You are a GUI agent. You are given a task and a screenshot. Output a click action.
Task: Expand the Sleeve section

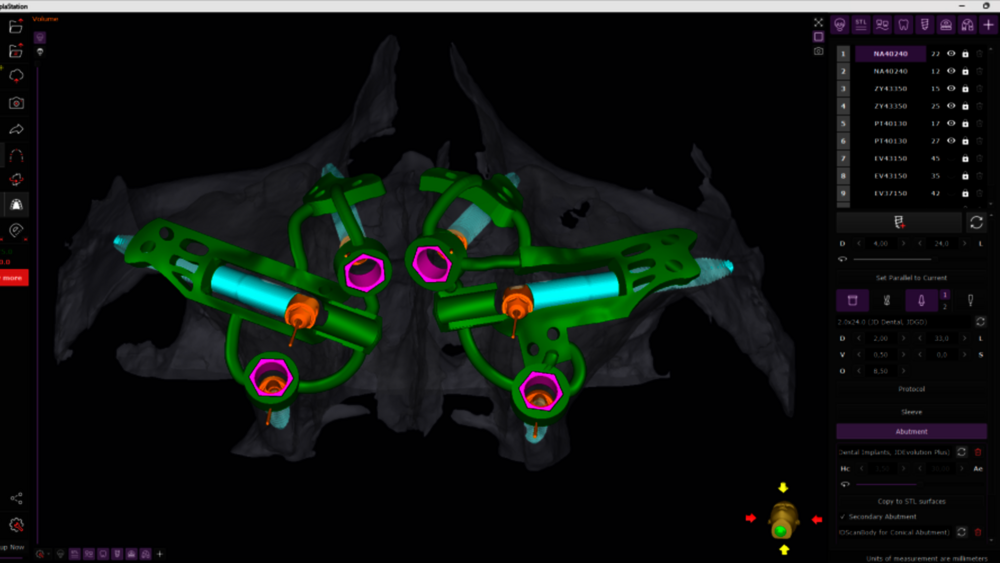(x=911, y=411)
